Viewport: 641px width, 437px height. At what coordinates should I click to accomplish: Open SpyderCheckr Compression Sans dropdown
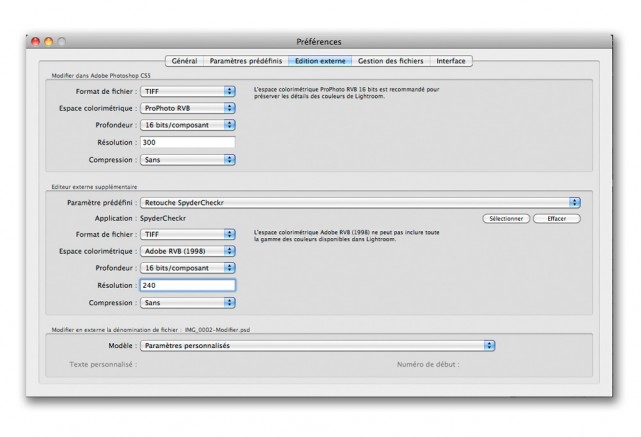click(x=188, y=303)
